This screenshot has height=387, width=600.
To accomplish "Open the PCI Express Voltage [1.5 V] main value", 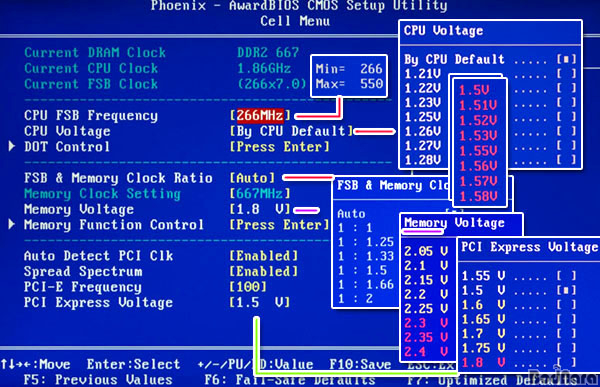I will 260,302.
